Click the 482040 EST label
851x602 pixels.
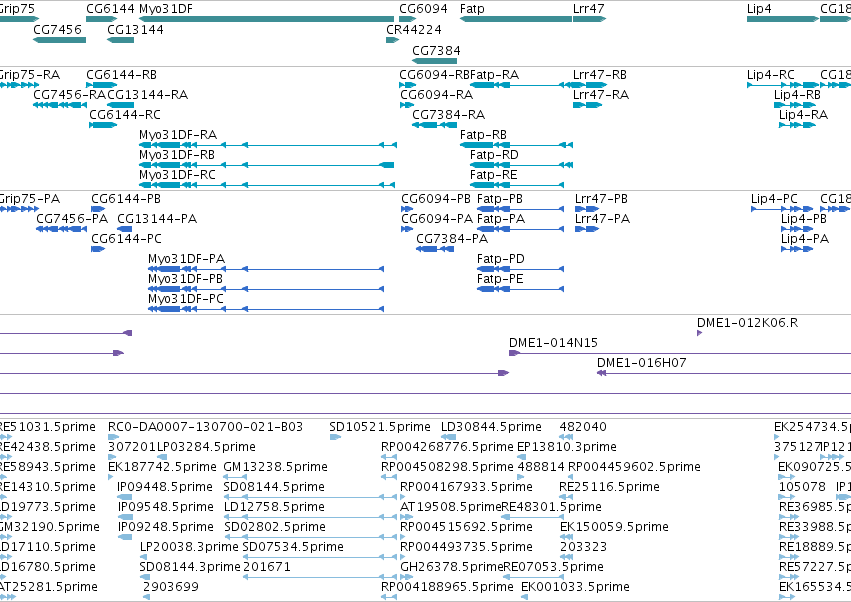[x=583, y=427]
